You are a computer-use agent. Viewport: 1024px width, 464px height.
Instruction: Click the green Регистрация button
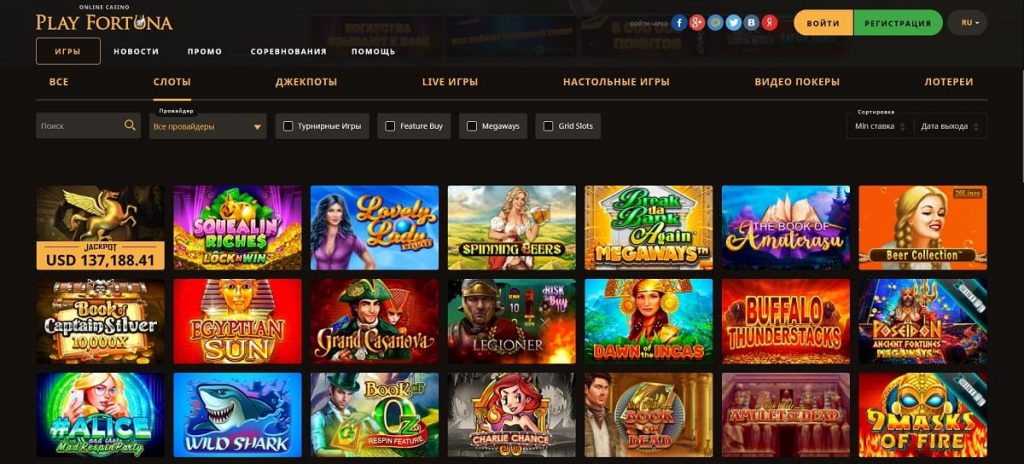pyautogui.click(x=898, y=23)
